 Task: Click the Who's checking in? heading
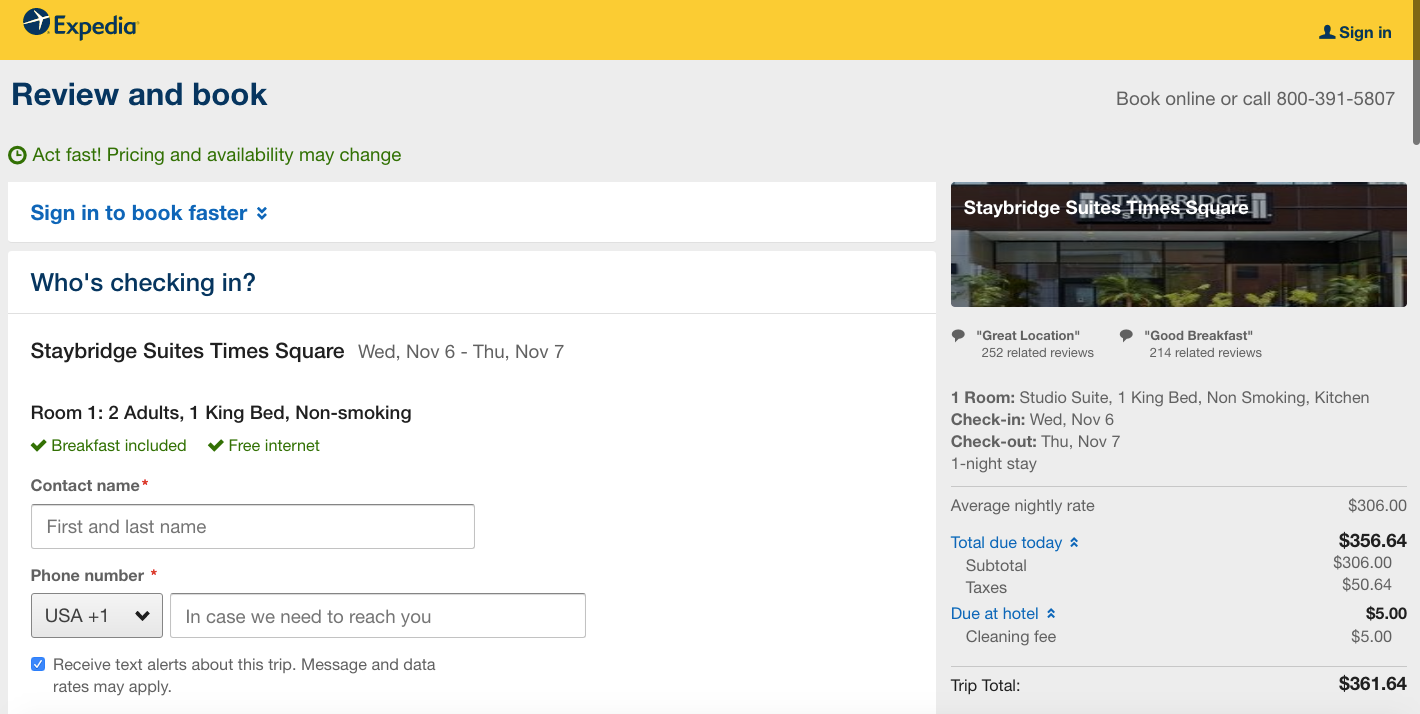(143, 283)
